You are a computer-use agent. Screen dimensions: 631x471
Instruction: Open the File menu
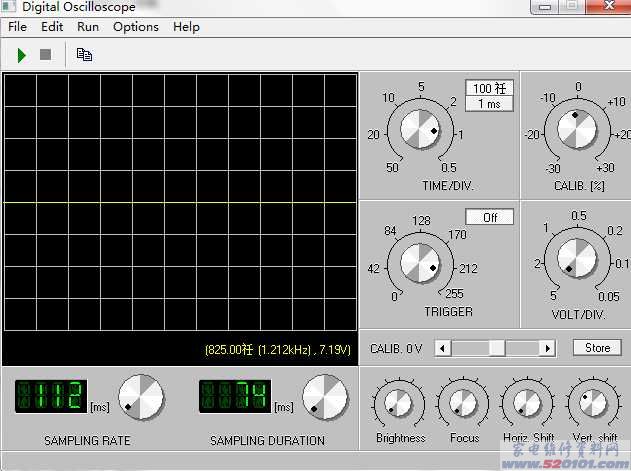[x=17, y=27]
